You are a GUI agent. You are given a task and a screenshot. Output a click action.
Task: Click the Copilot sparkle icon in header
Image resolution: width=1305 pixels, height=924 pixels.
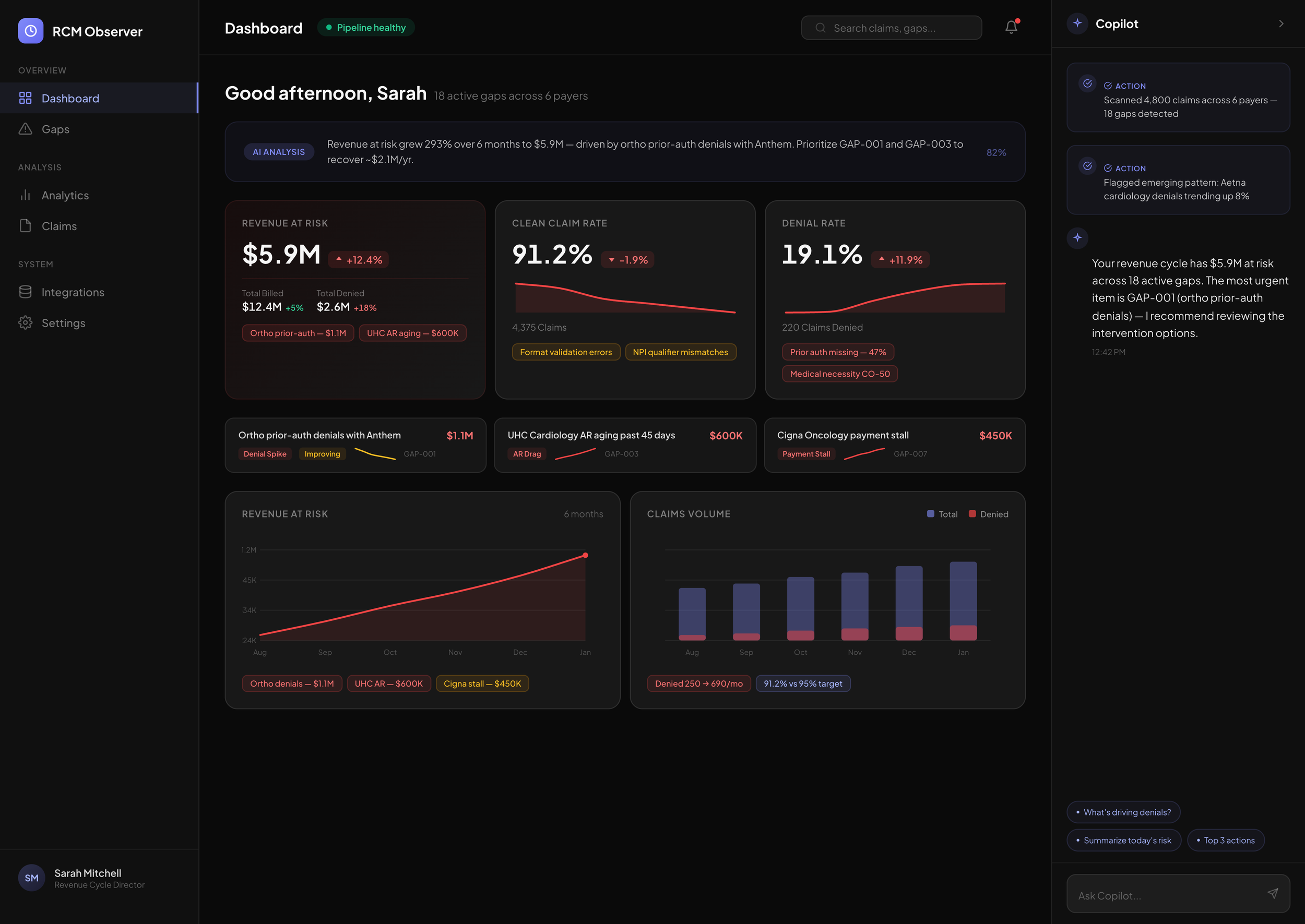[1077, 23]
